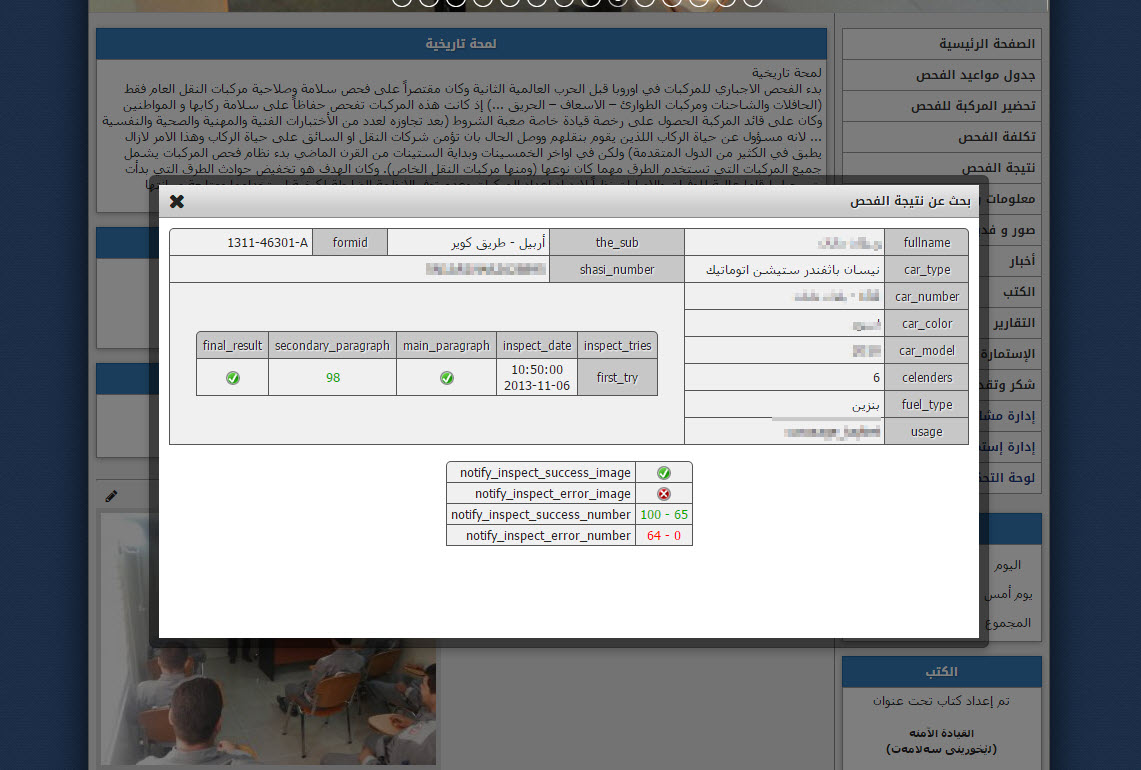Image resolution: width=1141 pixels, height=770 pixels.
Task: Click the the_sub label cell
Action: (617, 242)
